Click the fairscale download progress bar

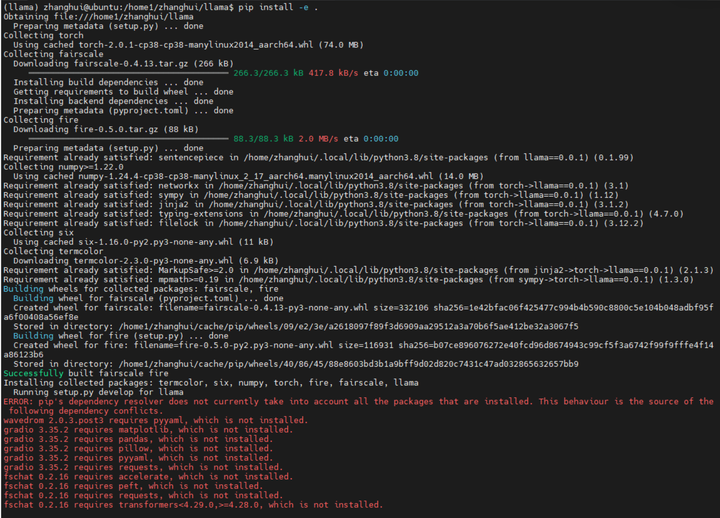tap(128, 73)
